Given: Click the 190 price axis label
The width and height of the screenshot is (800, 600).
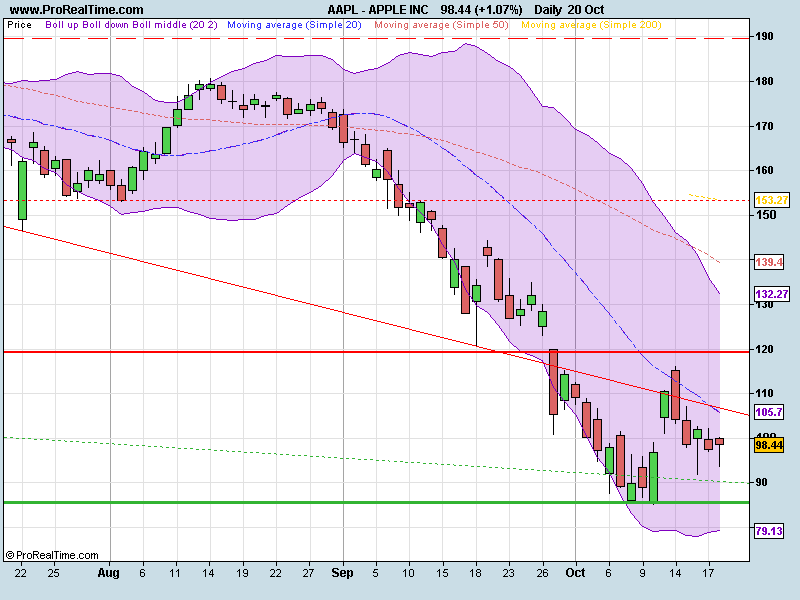Looking at the screenshot, I should [x=764, y=36].
